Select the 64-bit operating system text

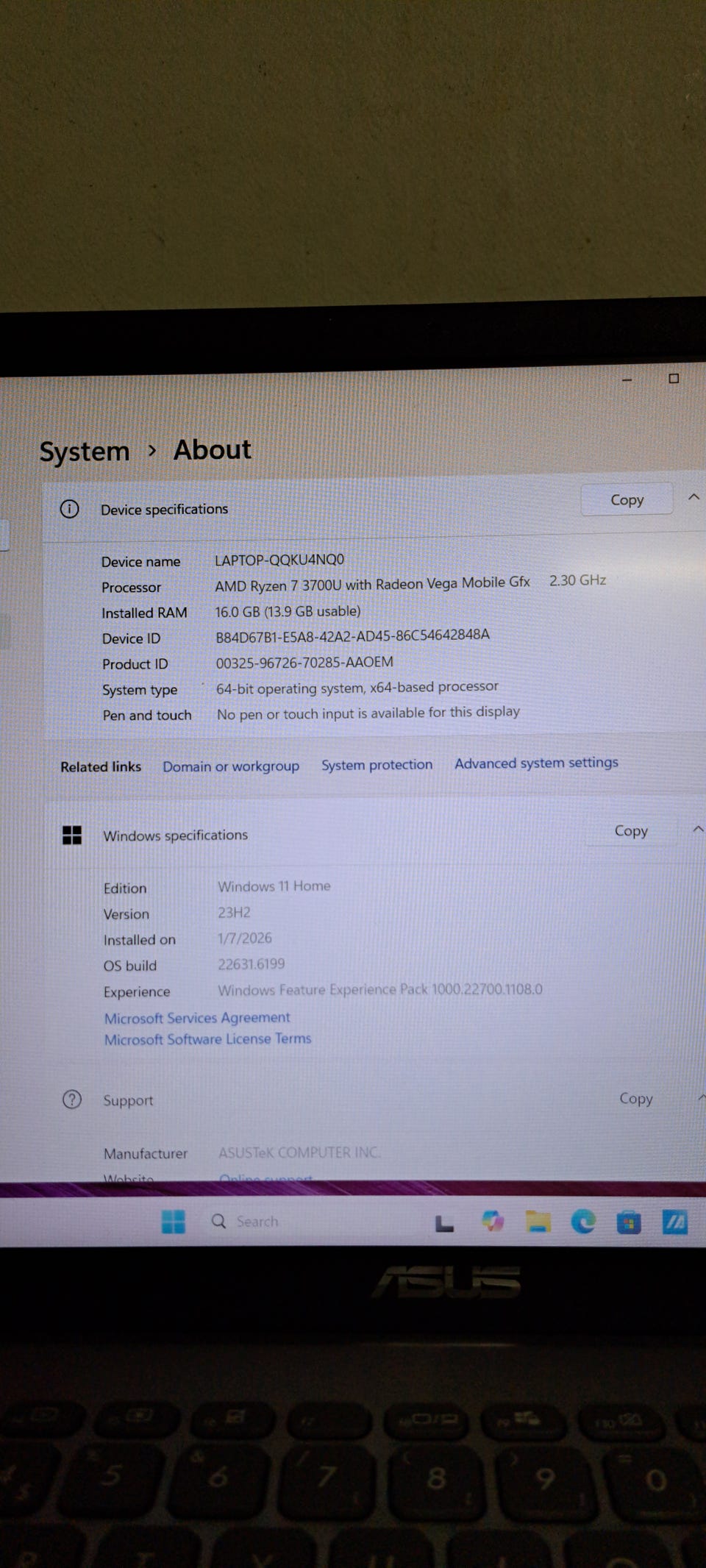tap(357, 688)
